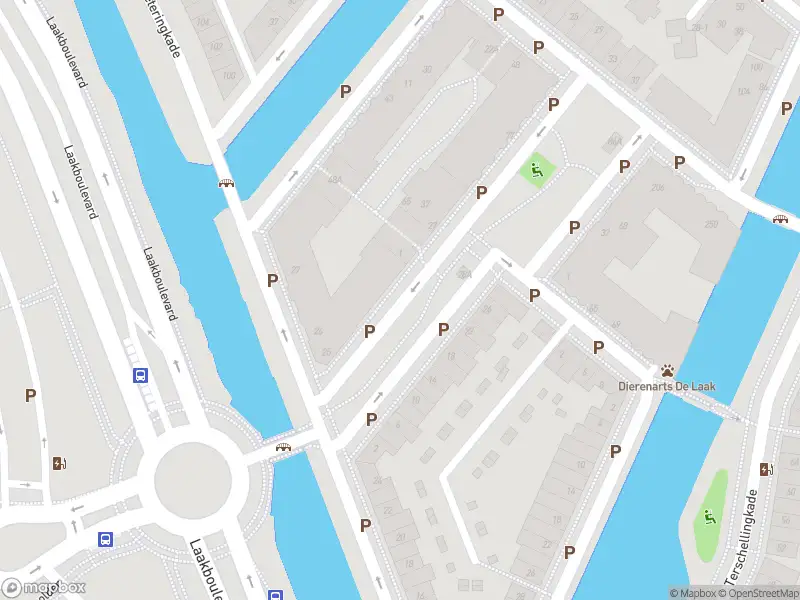Click the charging station icon on Terschellingkade
The height and width of the screenshot is (600, 800).
click(765, 469)
